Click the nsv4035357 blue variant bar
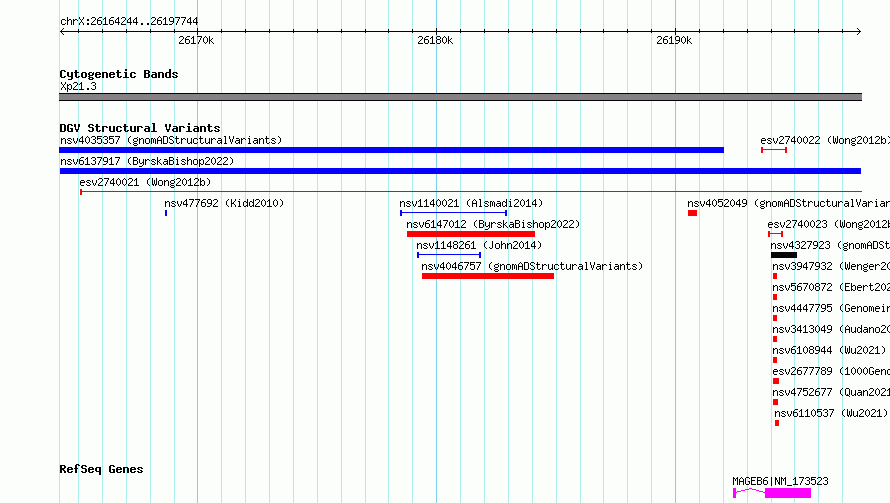 pyautogui.click(x=392, y=150)
